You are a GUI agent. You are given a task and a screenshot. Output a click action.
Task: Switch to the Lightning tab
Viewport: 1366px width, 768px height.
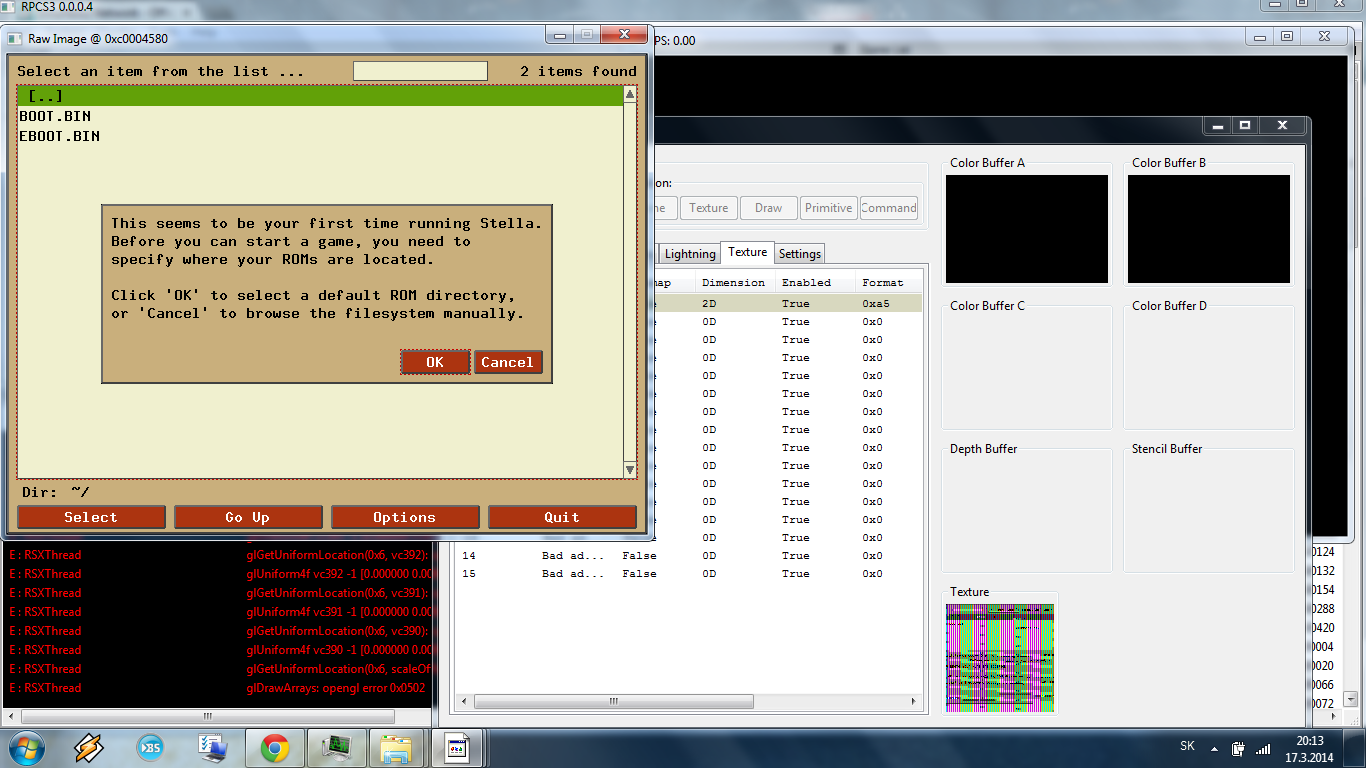[690, 254]
